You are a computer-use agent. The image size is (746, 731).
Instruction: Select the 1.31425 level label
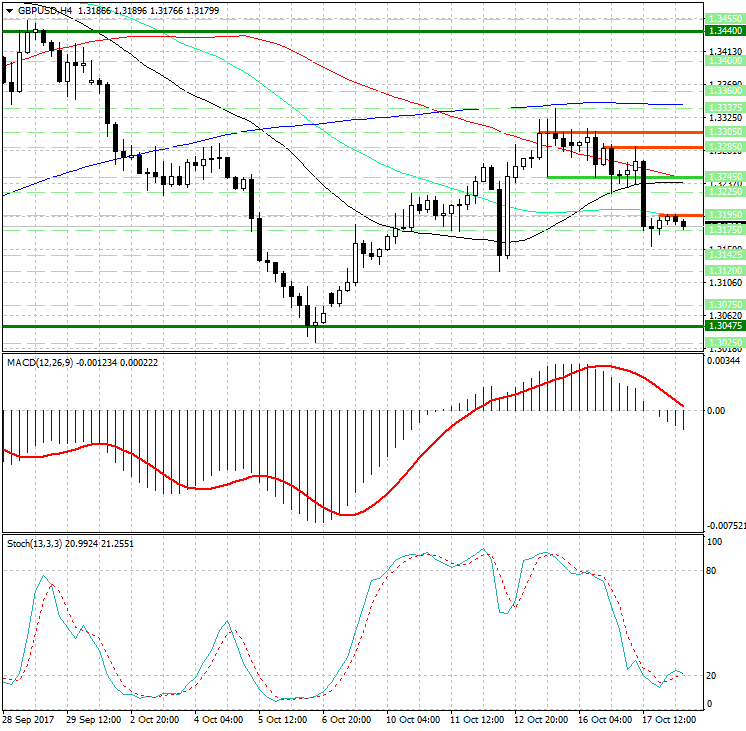(x=725, y=255)
